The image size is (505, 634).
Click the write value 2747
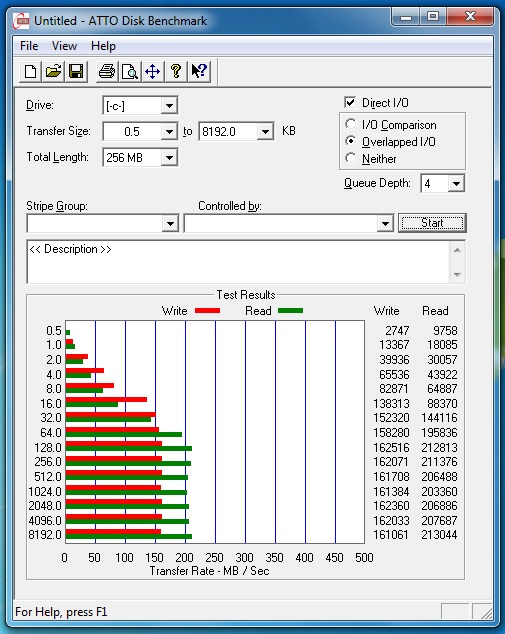click(x=397, y=331)
